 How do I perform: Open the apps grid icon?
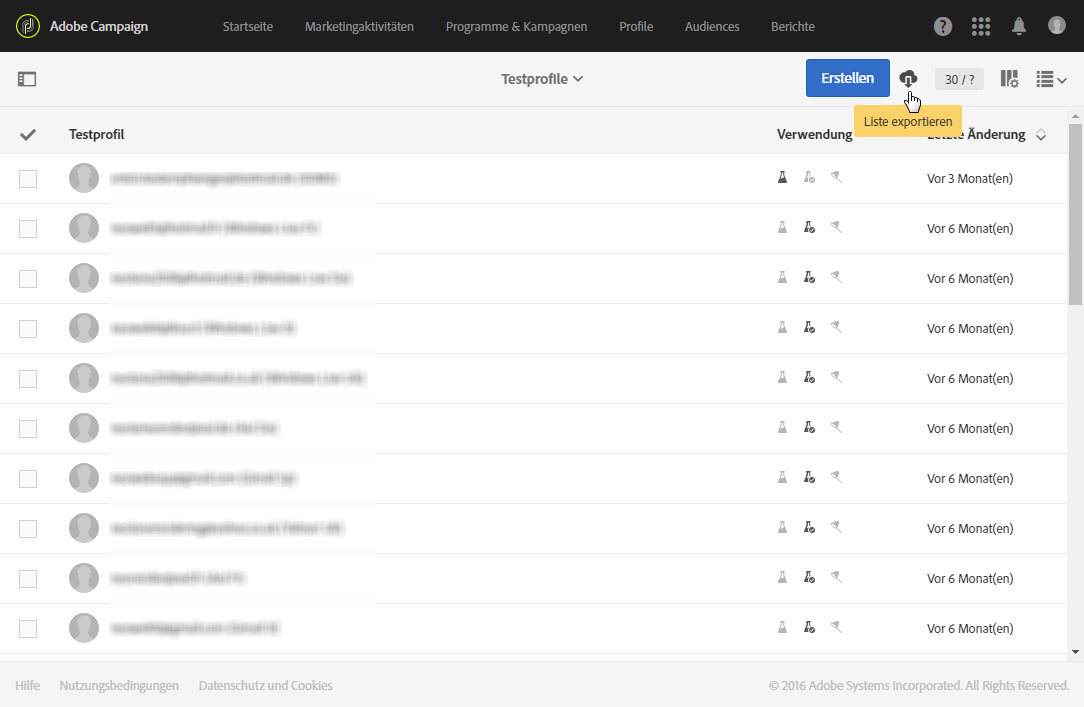coord(980,26)
